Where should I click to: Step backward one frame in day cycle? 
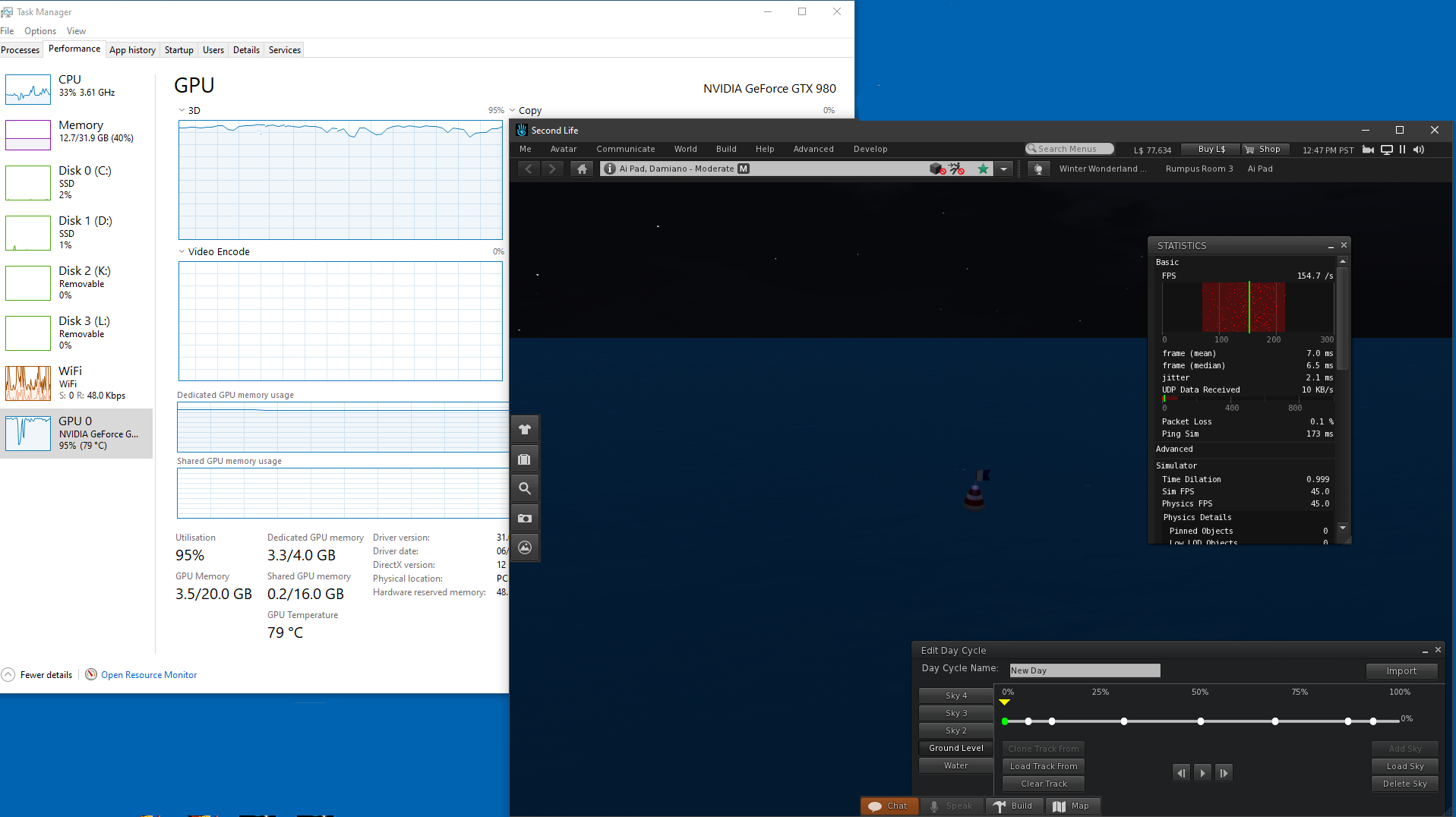pos(1181,773)
